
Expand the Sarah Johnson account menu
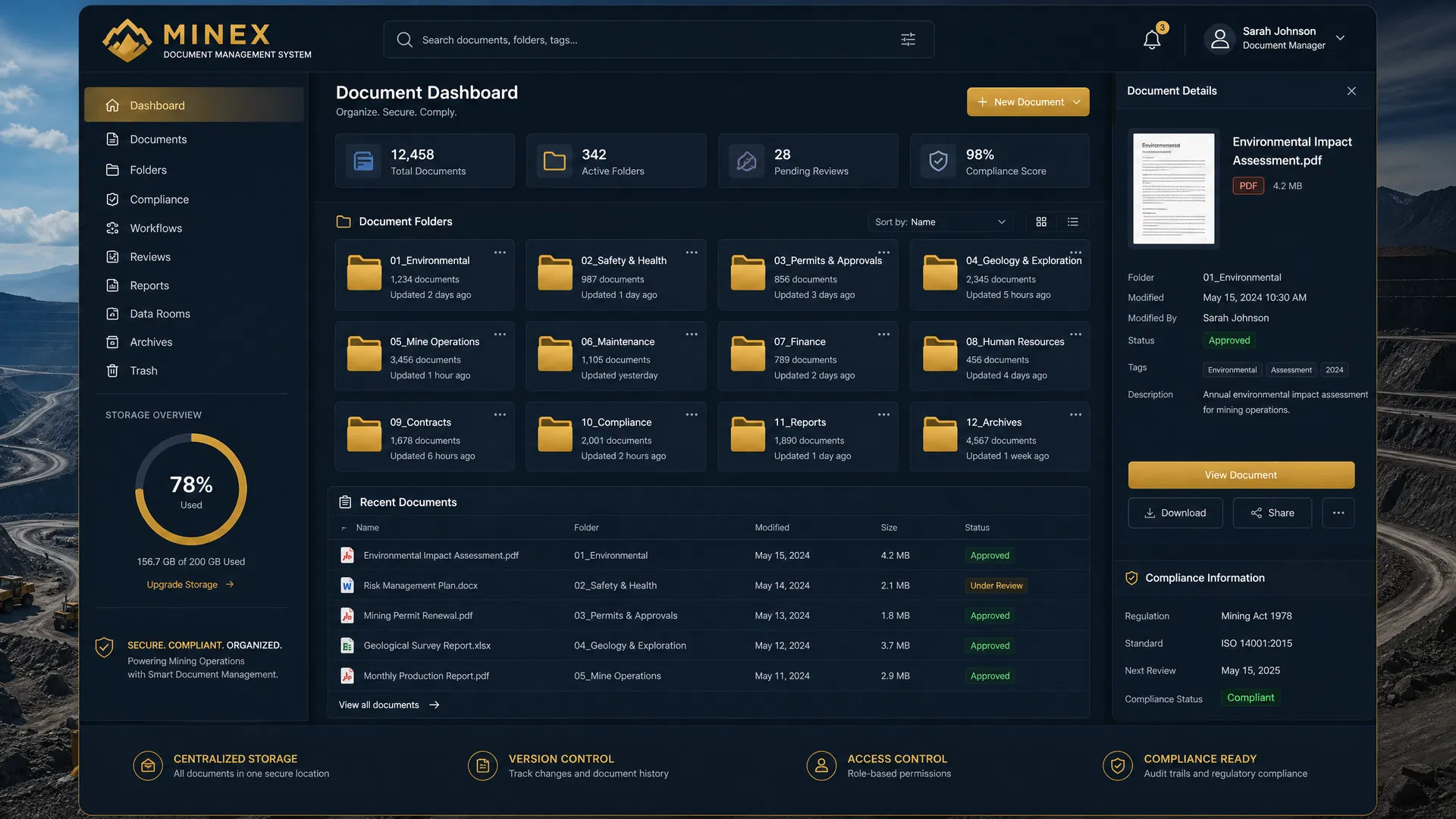click(x=1340, y=38)
